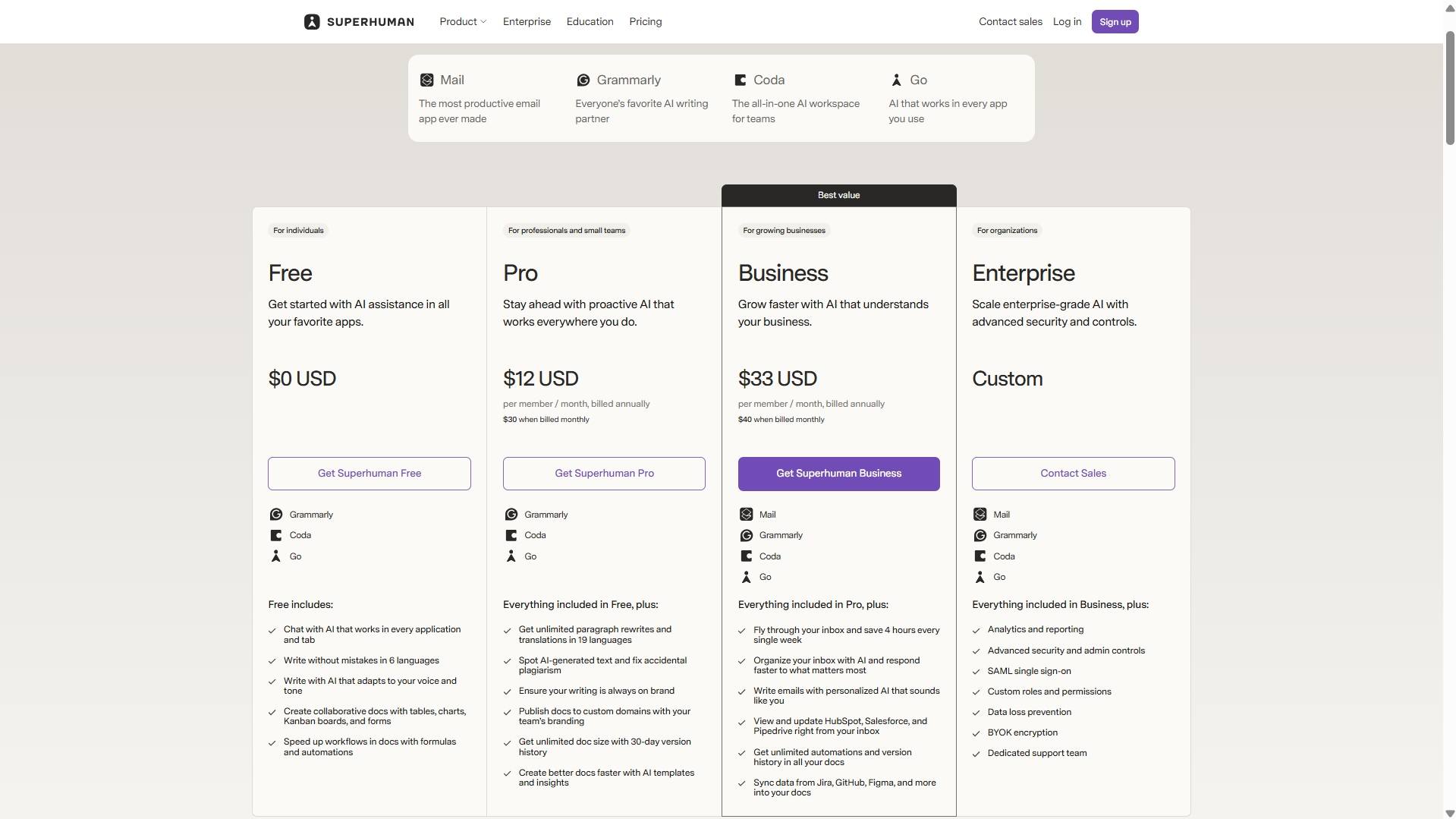
Task: Click the 'Best value' banner
Action: pyautogui.click(x=838, y=196)
